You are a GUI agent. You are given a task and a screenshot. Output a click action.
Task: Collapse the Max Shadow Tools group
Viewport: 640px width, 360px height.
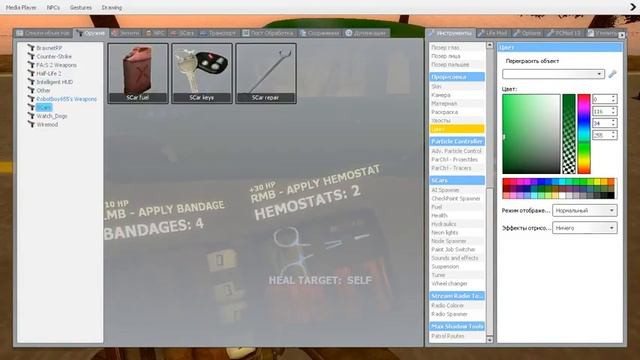click(457, 326)
